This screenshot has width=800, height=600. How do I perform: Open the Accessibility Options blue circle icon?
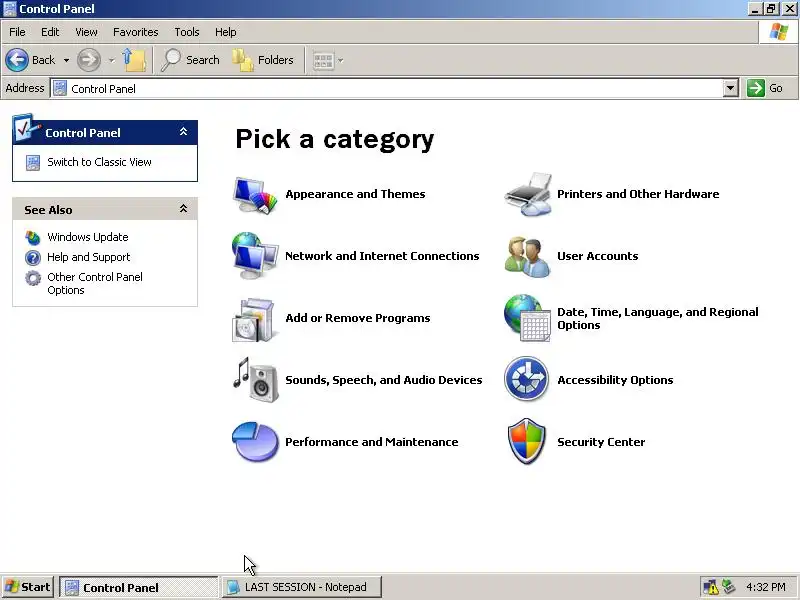[x=527, y=379]
